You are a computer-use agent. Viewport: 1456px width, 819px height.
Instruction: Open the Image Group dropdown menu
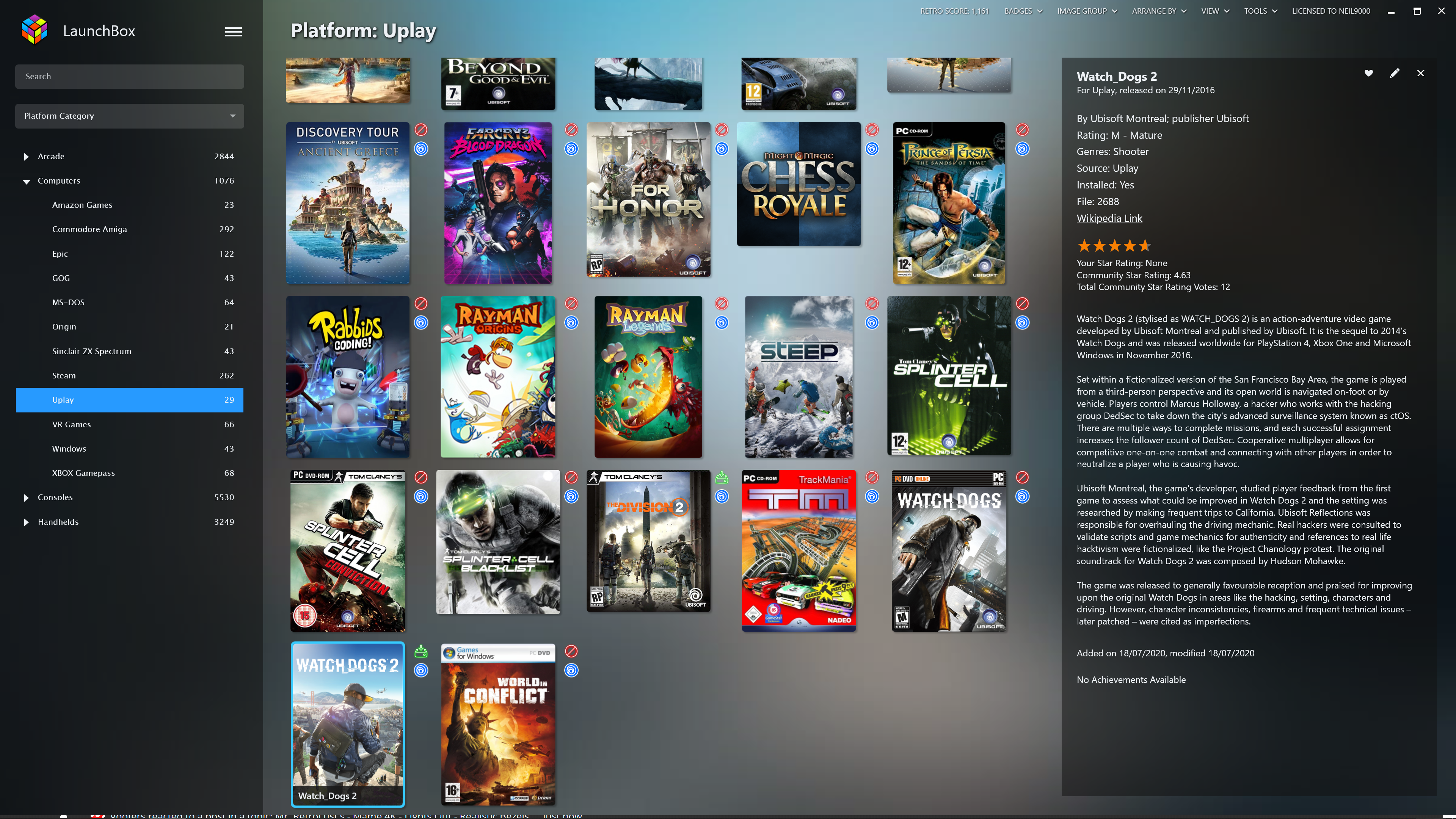[x=1087, y=11]
